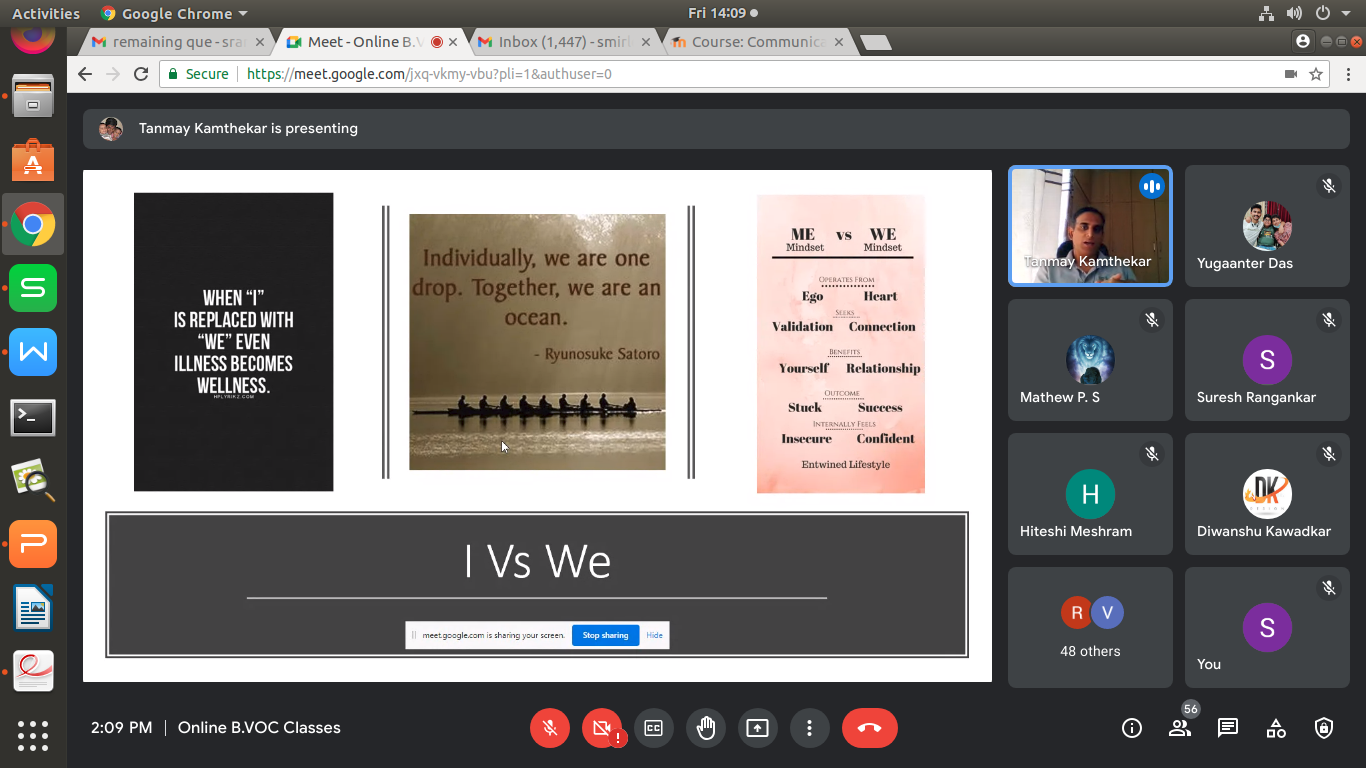1366x768 pixels.
Task: Click the Stop sharing button
Action: [605, 635]
